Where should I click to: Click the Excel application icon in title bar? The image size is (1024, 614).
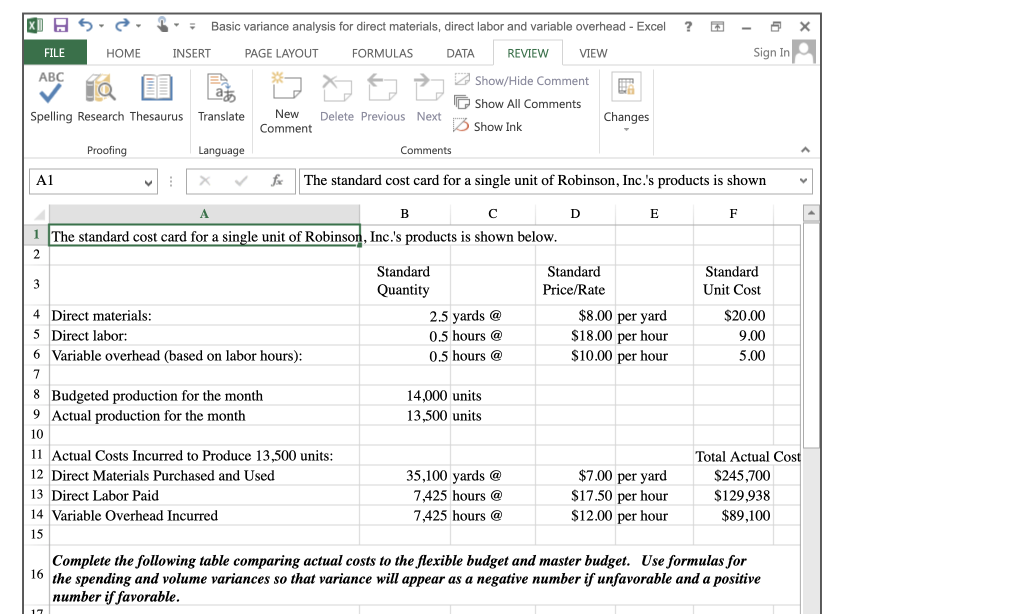tap(35, 25)
